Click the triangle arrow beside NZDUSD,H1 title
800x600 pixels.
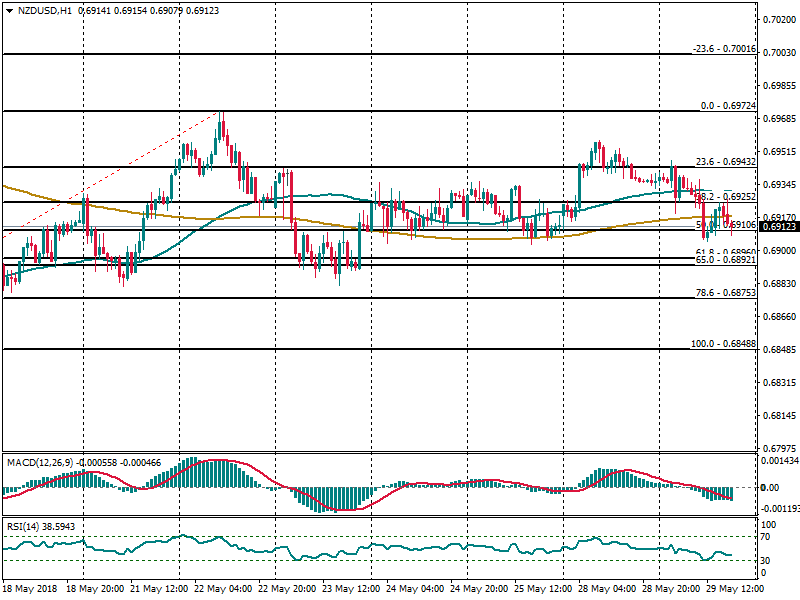tap(9, 9)
